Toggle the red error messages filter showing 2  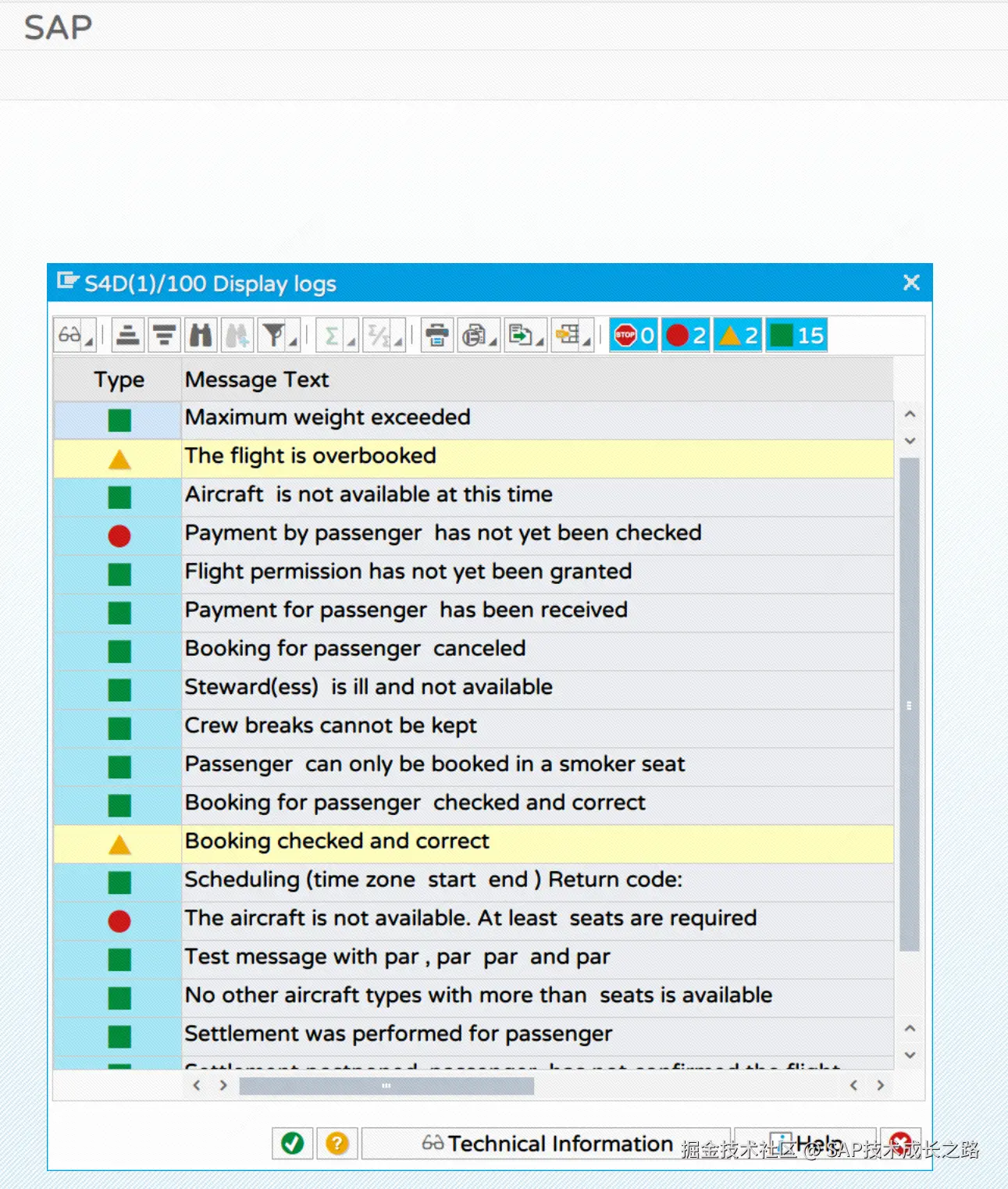[x=686, y=336]
